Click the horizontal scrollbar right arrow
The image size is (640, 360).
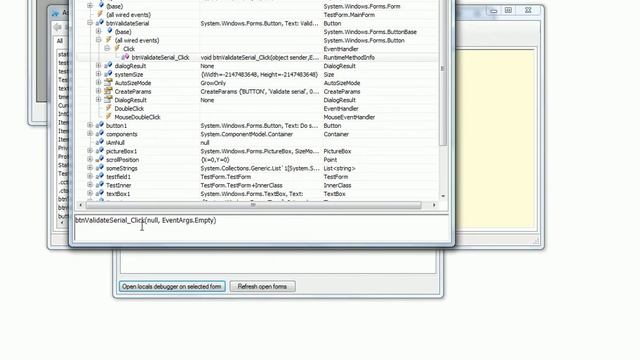434,205
